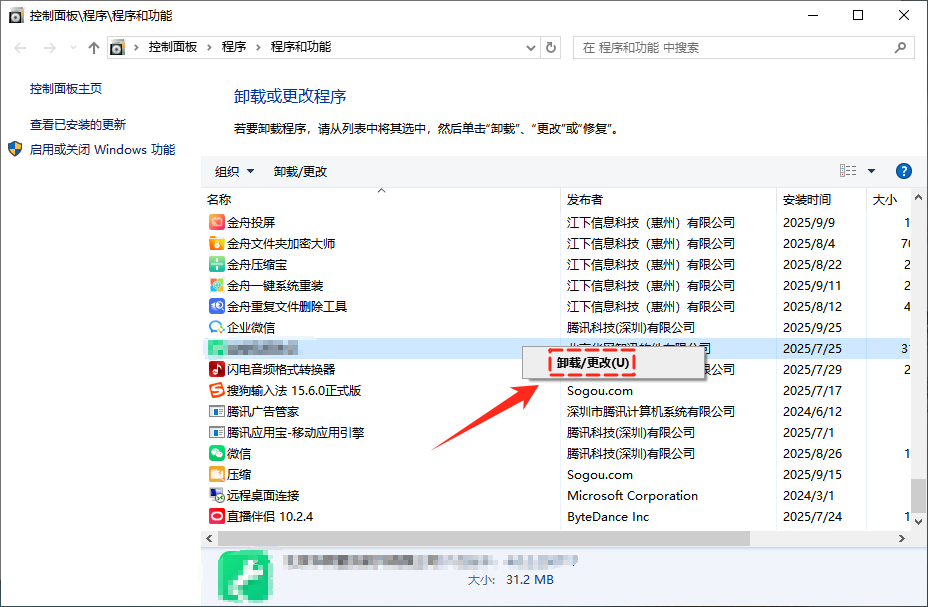Click the 金舟重复文件删除工具 icon

tap(217, 306)
